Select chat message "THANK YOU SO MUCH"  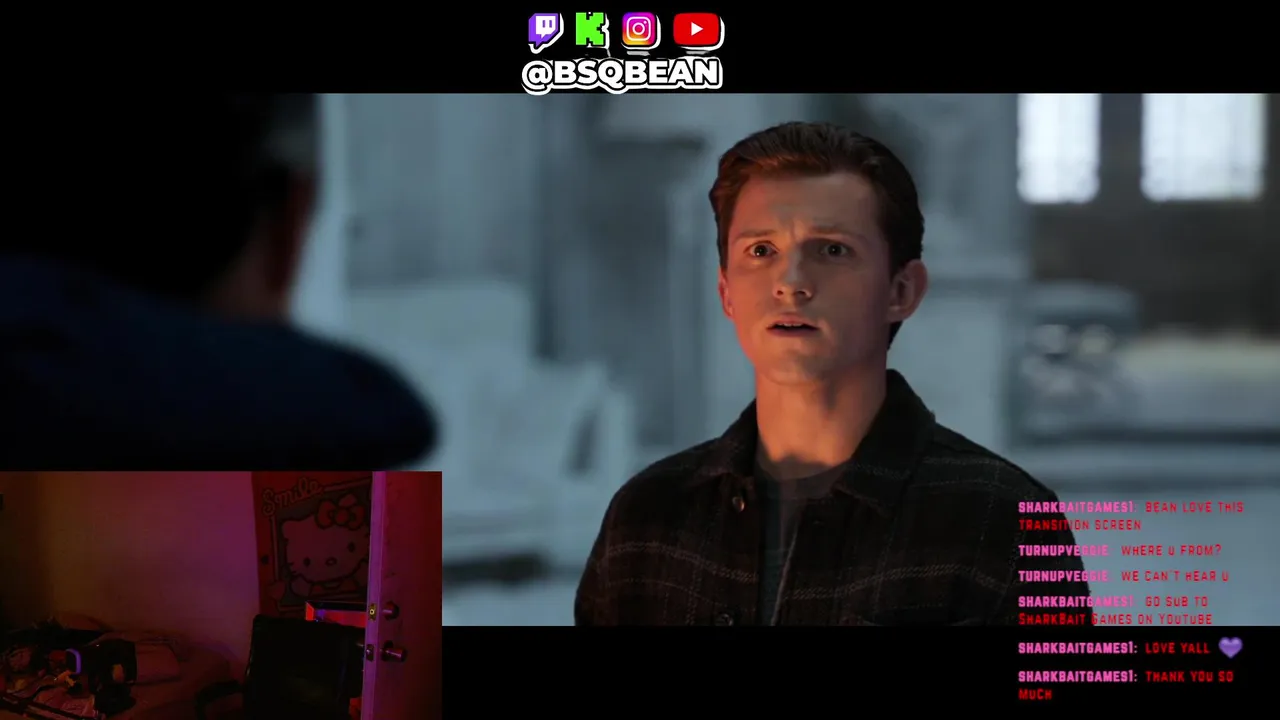pyautogui.click(x=1126, y=685)
